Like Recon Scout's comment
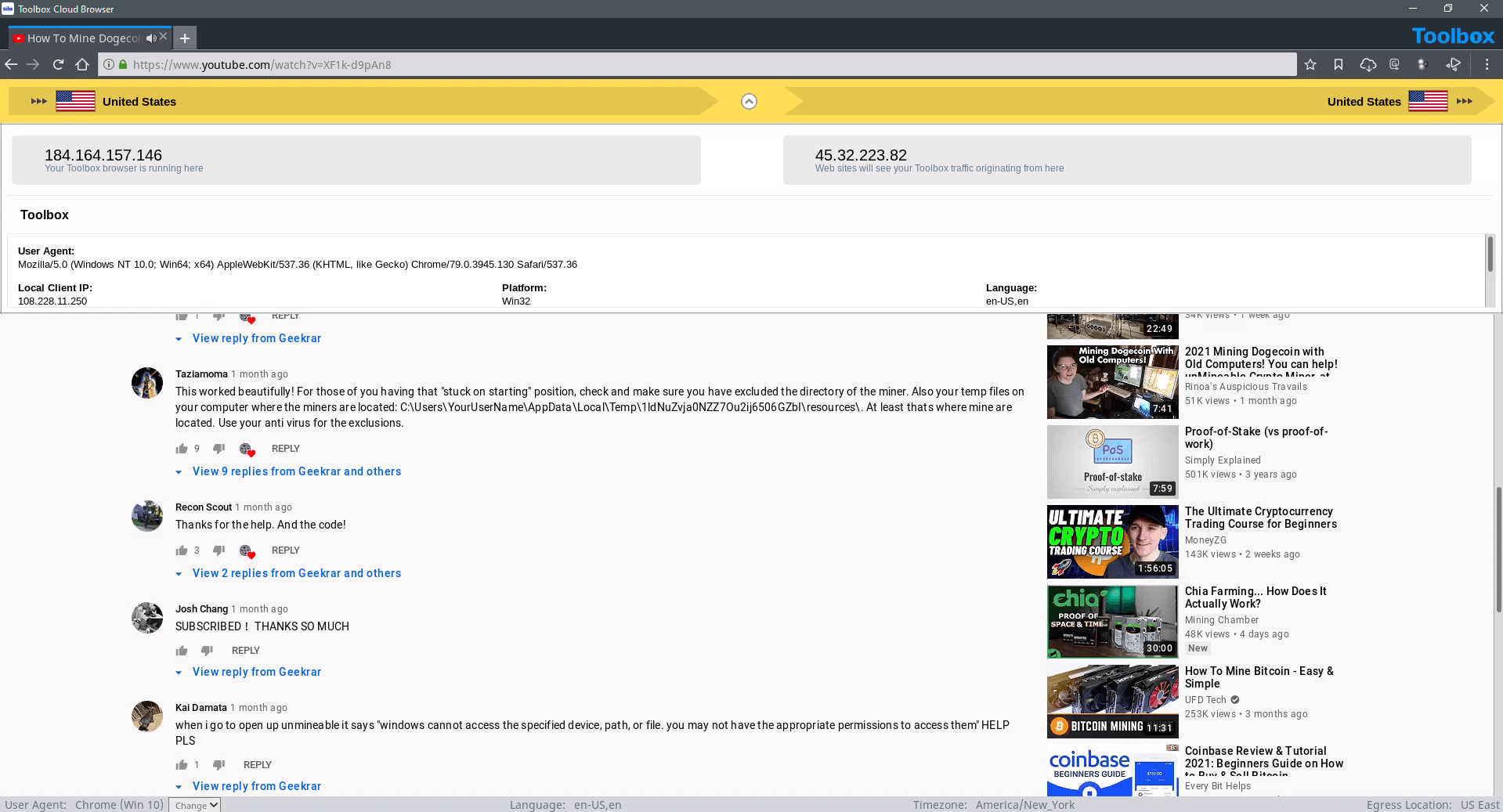This screenshot has height=812, width=1503. point(182,550)
